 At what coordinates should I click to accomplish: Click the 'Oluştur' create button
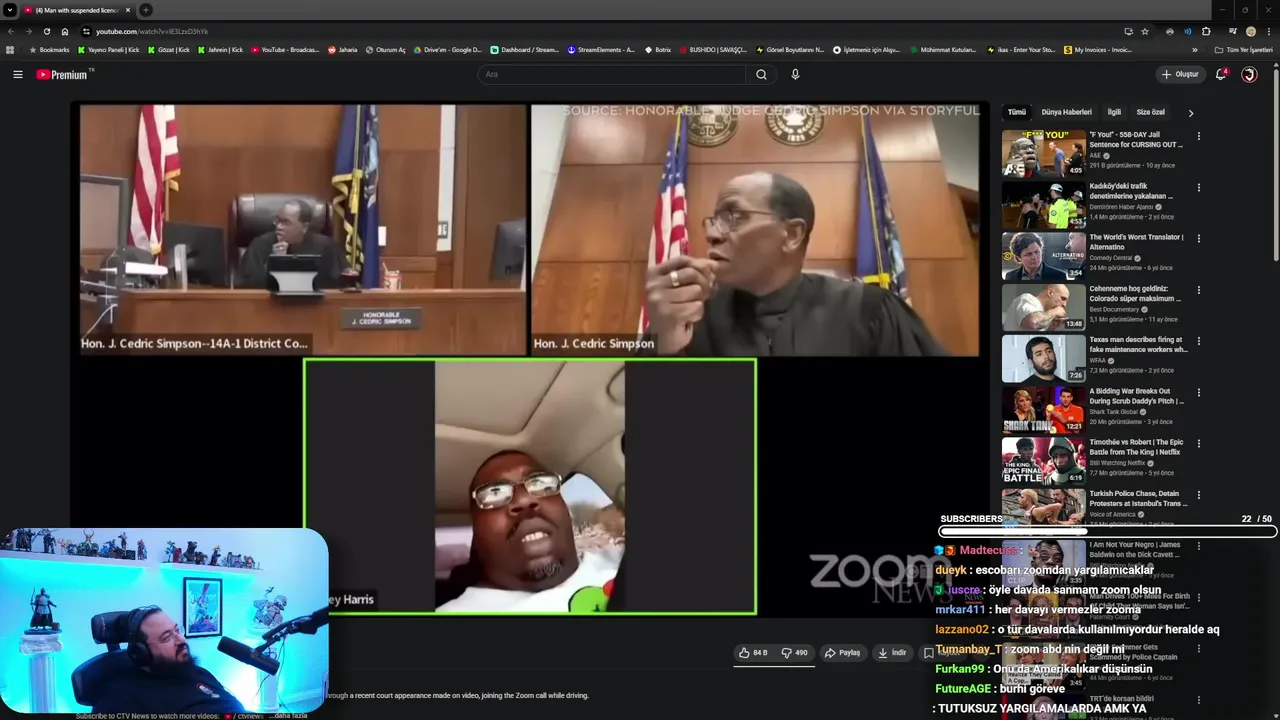coord(1180,74)
